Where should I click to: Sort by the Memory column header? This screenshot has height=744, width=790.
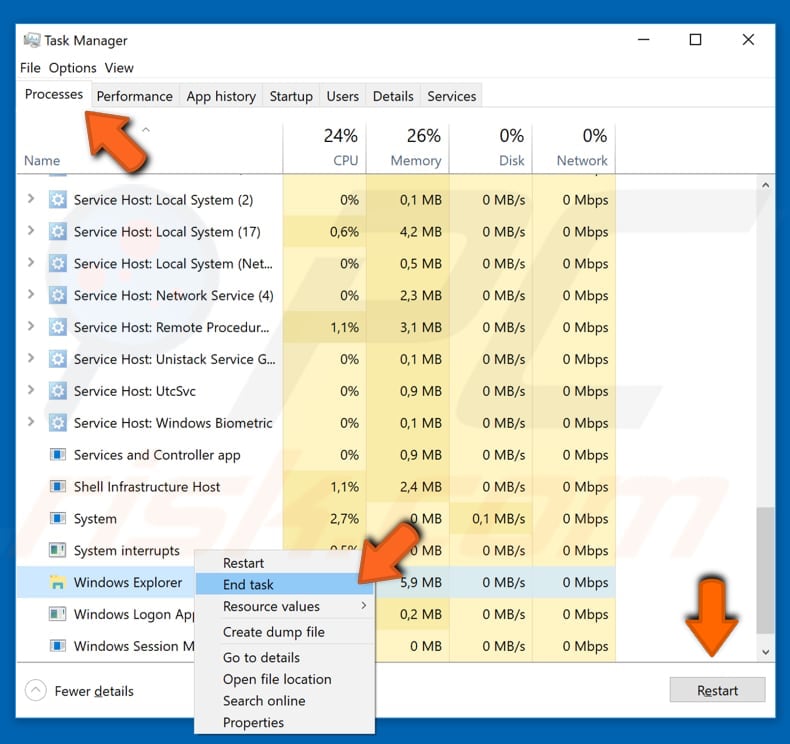click(x=408, y=148)
